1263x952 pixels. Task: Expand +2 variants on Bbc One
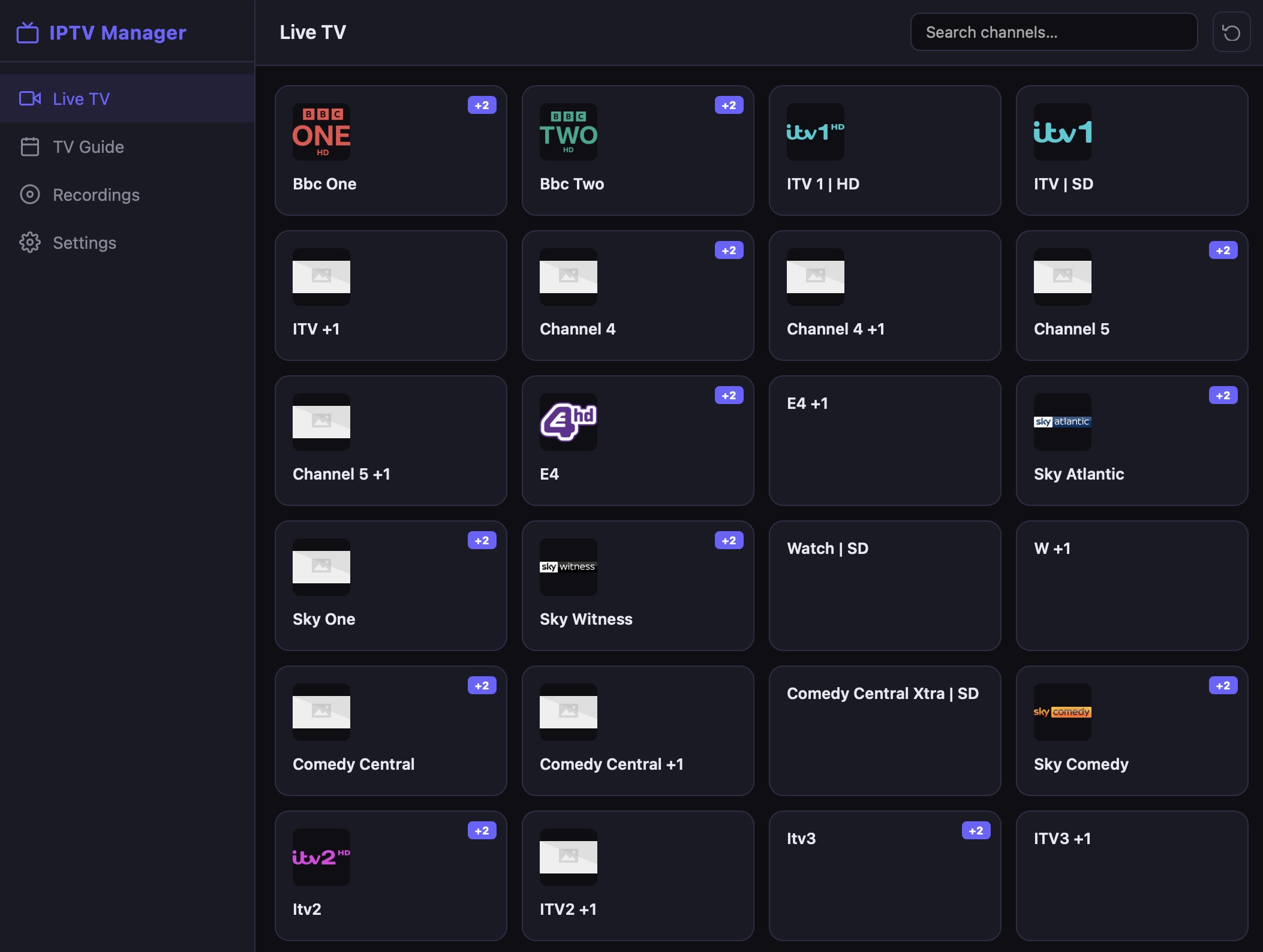pos(482,106)
